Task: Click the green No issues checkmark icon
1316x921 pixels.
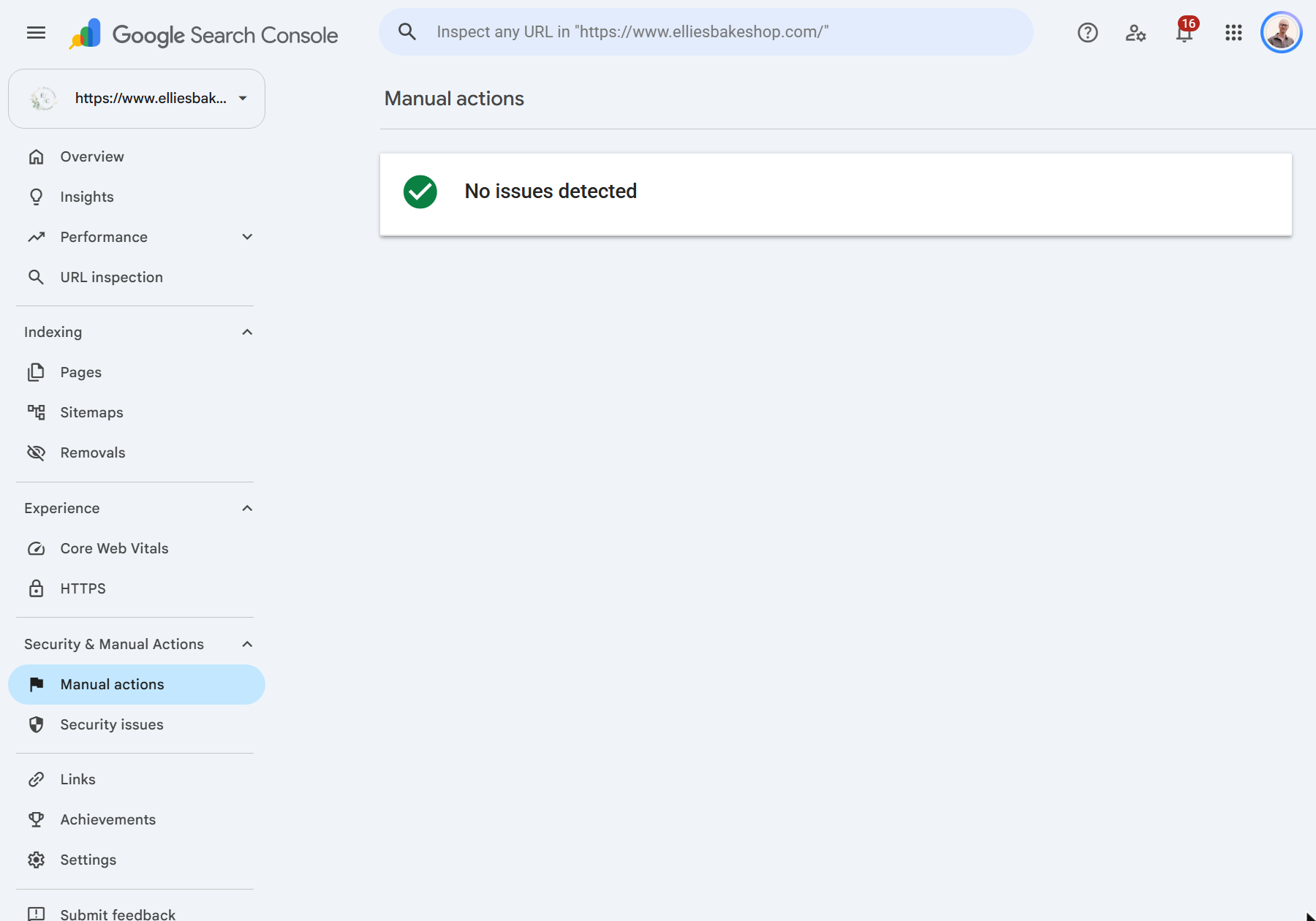Action: pos(420,192)
